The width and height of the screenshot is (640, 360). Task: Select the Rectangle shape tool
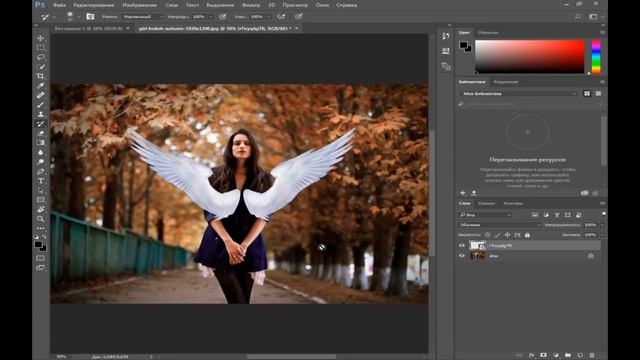(40, 200)
